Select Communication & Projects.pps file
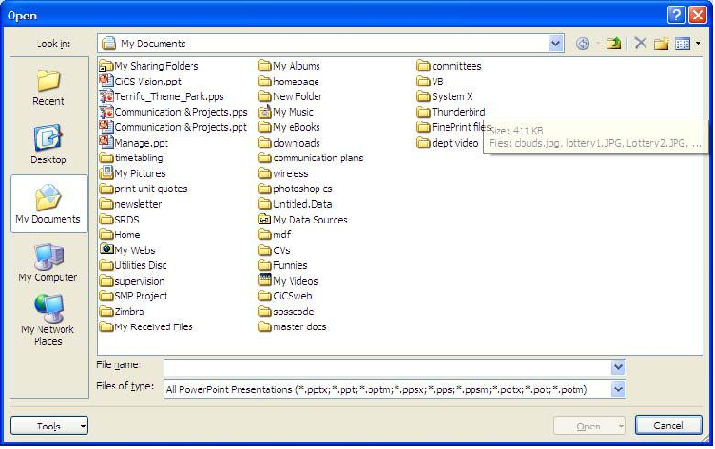The height and width of the screenshot is (449, 715). pyautogui.click(x=173, y=112)
